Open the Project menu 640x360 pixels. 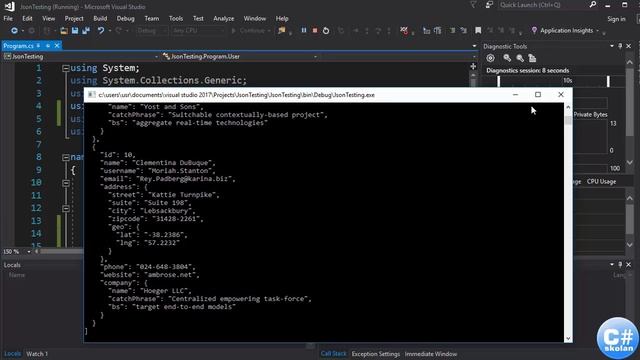(x=74, y=19)
